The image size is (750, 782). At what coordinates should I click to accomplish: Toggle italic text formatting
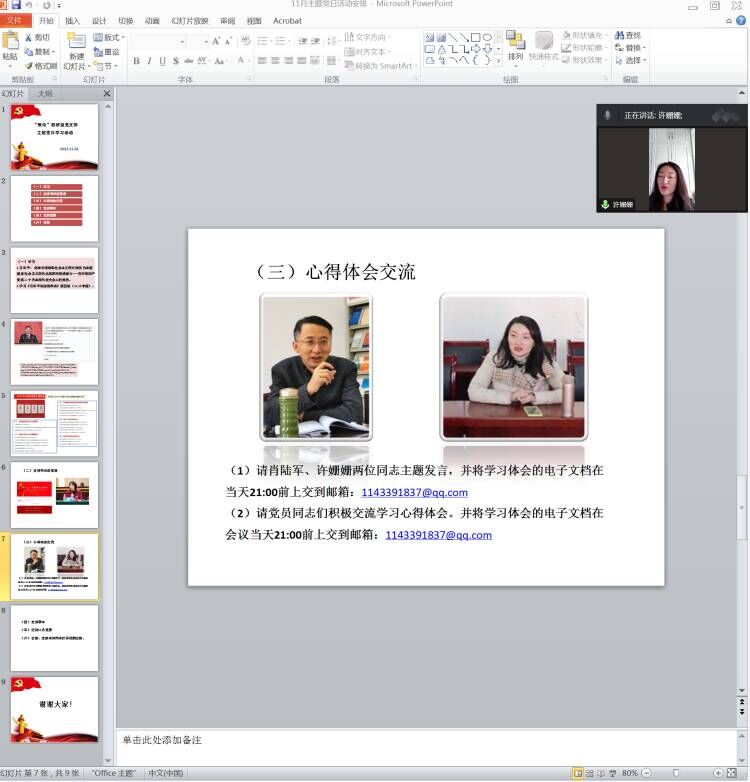pyautogui.click(x=149, y=61)
